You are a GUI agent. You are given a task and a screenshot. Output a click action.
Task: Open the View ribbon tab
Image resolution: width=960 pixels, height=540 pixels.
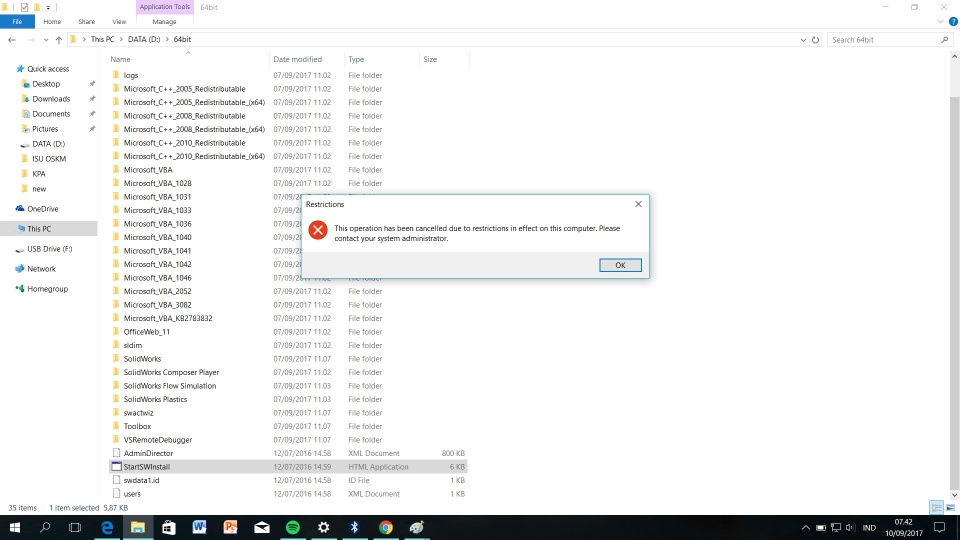click(x=119, y=21)
